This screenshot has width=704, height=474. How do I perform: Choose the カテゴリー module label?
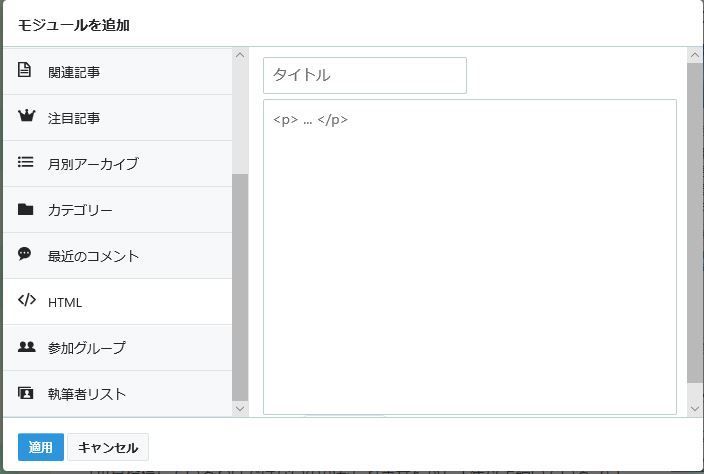pos(80,210)
